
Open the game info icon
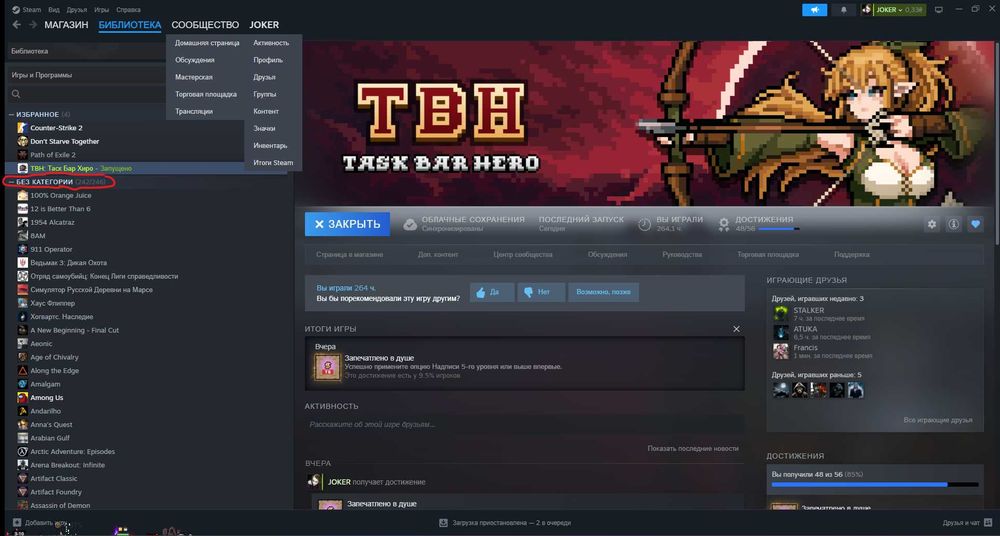click(x=953, y=224)
